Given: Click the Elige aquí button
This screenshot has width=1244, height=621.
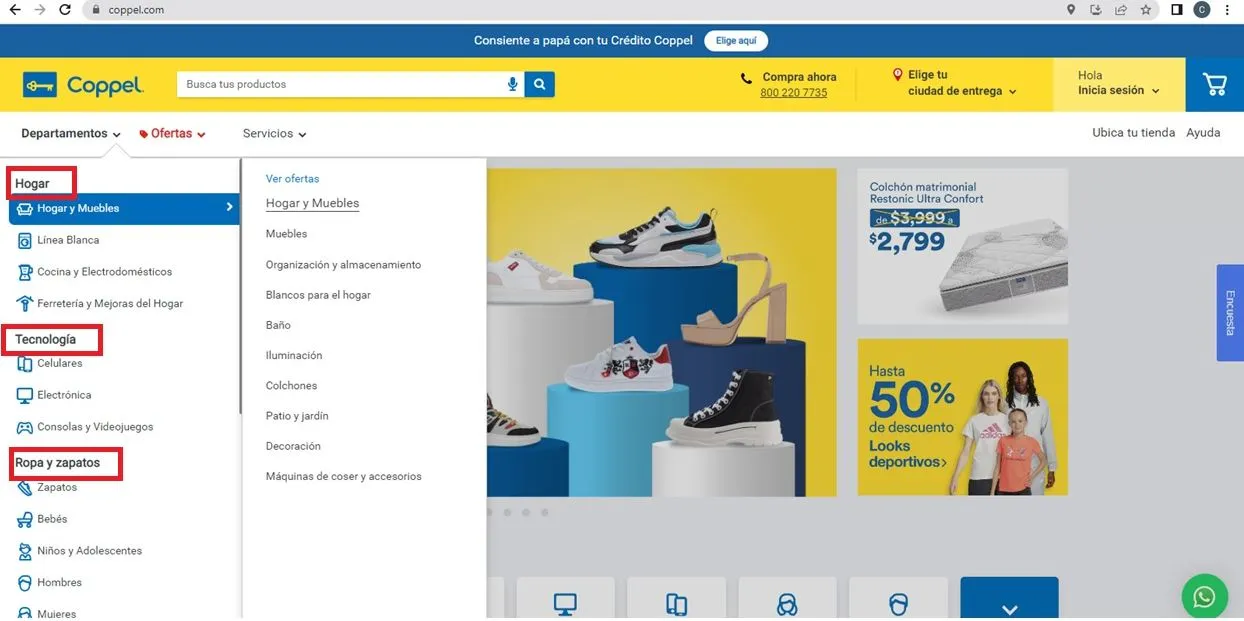Looking at the screenshot, I should coord(736,41).
